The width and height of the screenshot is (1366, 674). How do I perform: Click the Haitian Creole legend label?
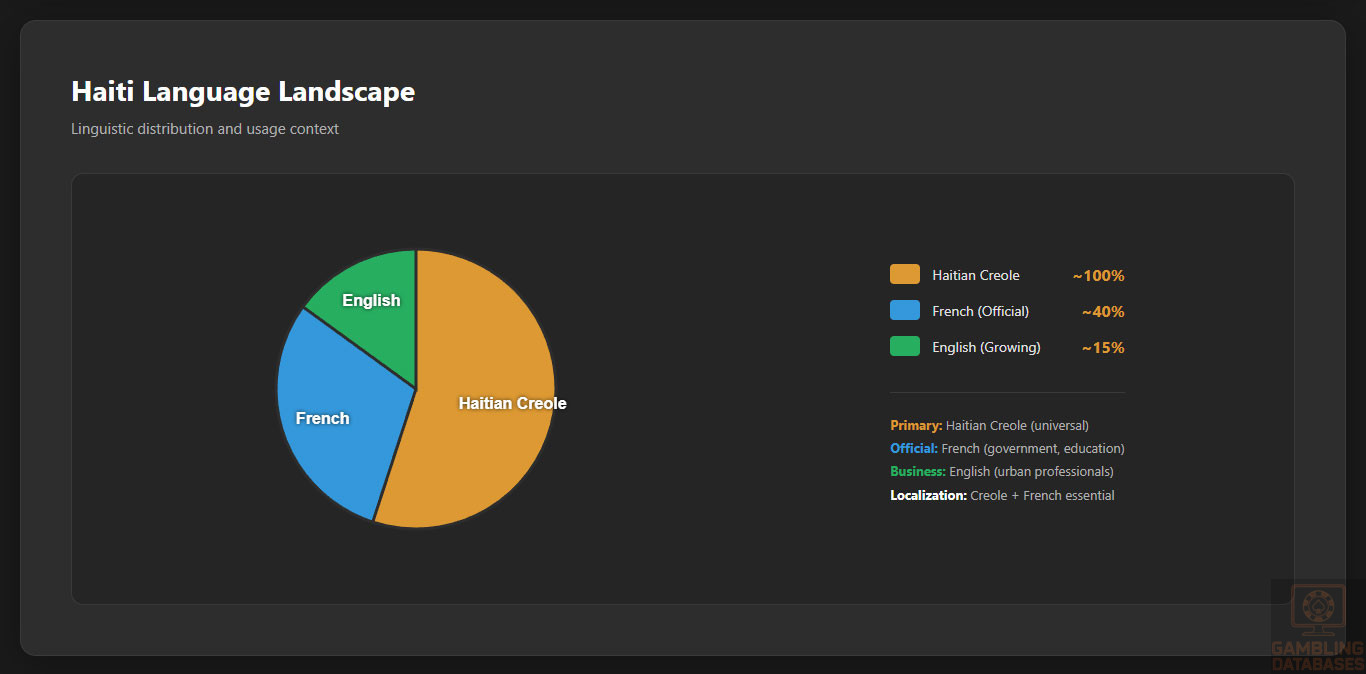coord(975,275)
